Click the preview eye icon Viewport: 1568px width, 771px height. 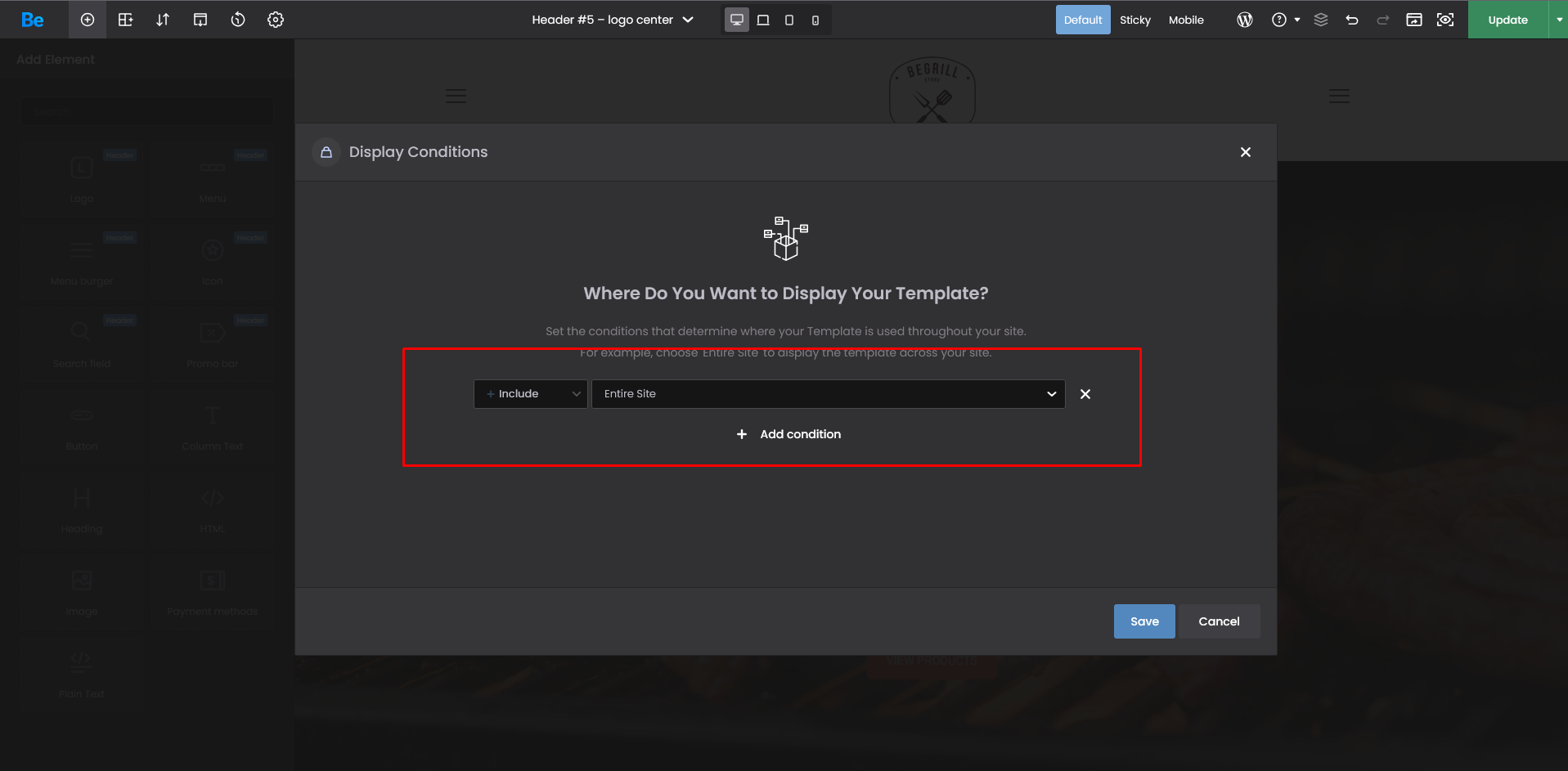tap(1445, 20)
